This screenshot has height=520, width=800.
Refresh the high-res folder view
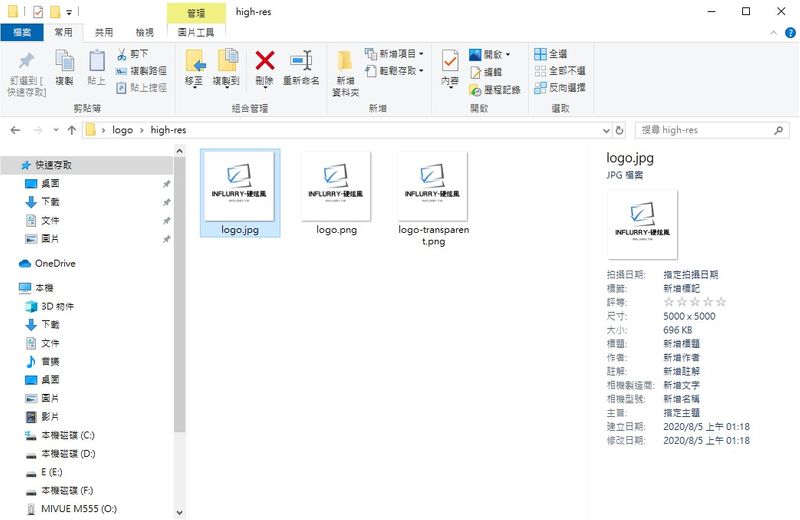(x=619, y=130)
